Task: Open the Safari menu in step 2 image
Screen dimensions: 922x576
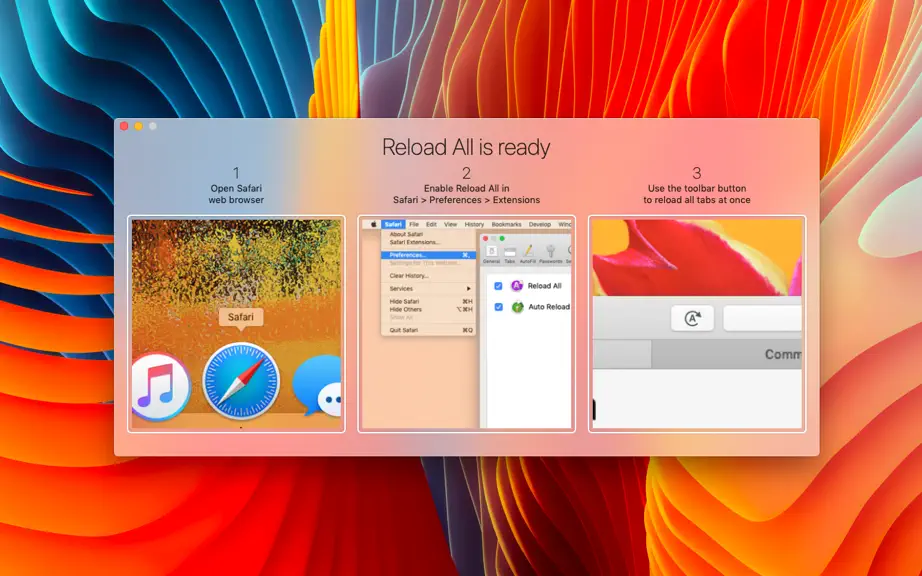Action: tap(393, 225)
